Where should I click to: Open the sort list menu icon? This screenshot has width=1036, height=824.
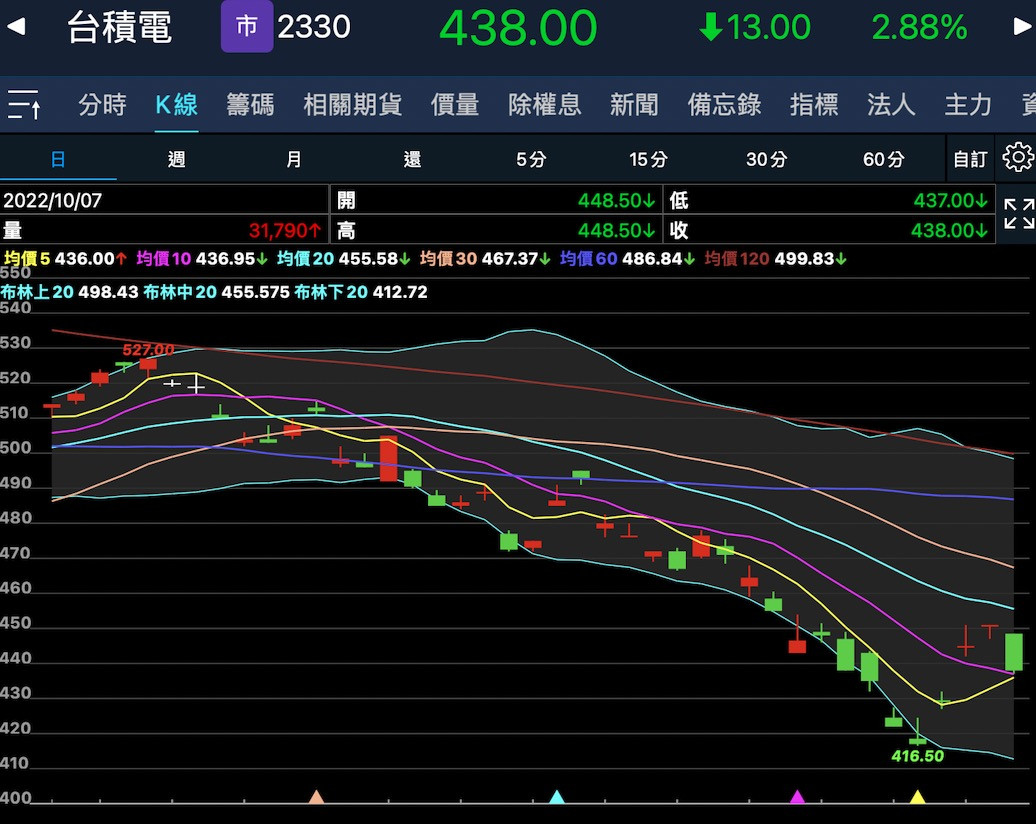[x=24, y=104]
